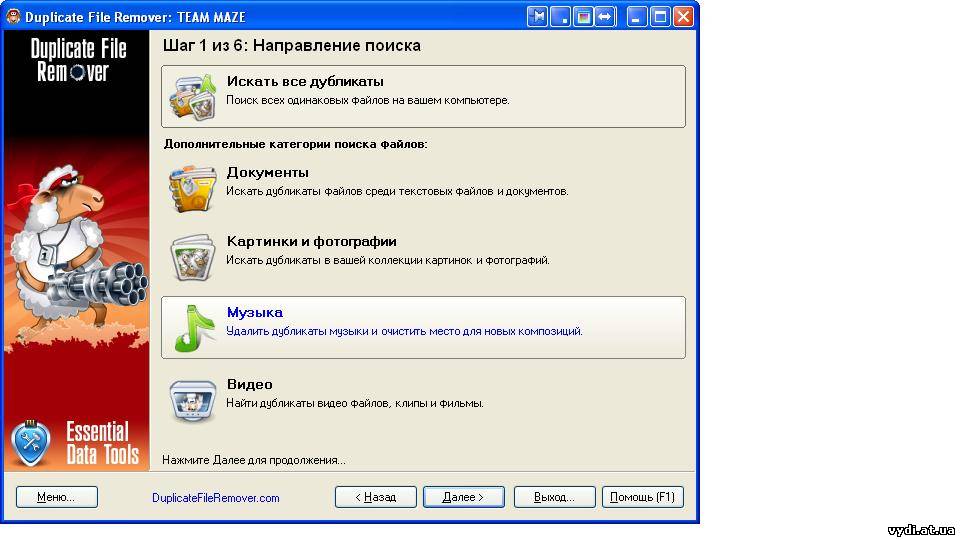960x540 pixels.
Task: Select the 'Искать все дубликаты' heading
Action: coord(305,81)
